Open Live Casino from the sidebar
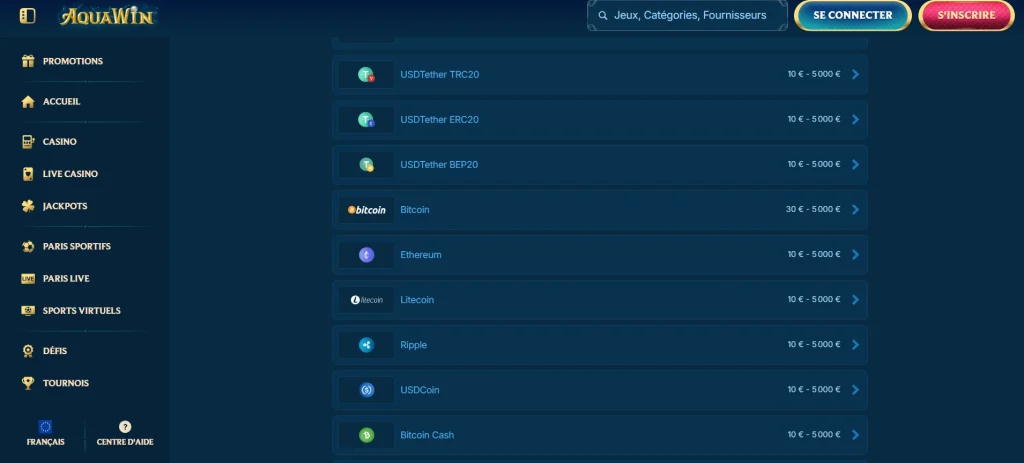This screenshot has width=1024, height=463. pyautogui.click(x=70, y=174)
